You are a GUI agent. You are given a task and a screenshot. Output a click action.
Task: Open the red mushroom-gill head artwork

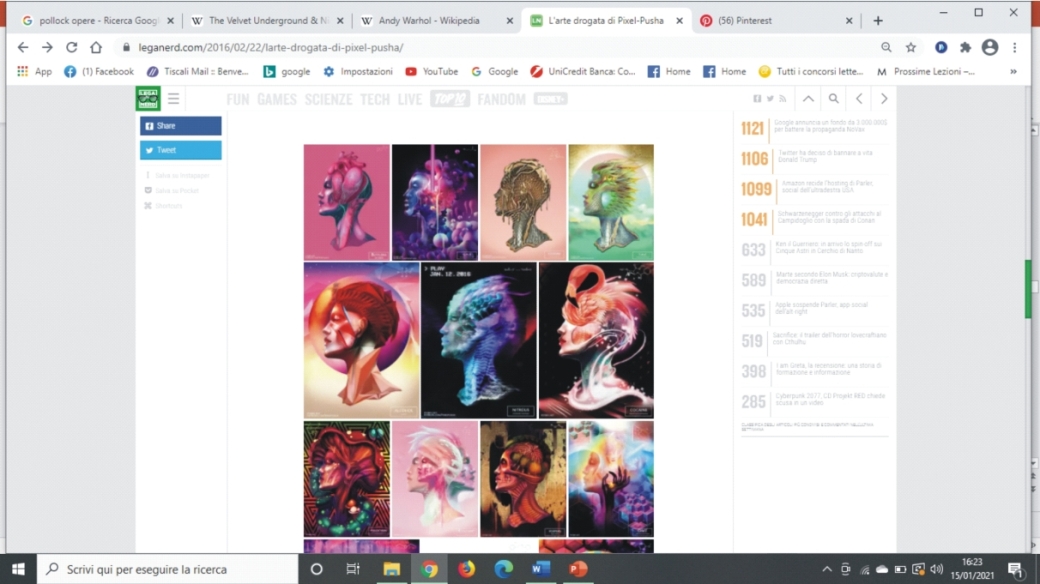pyautogui.click(x=347, y=478)
